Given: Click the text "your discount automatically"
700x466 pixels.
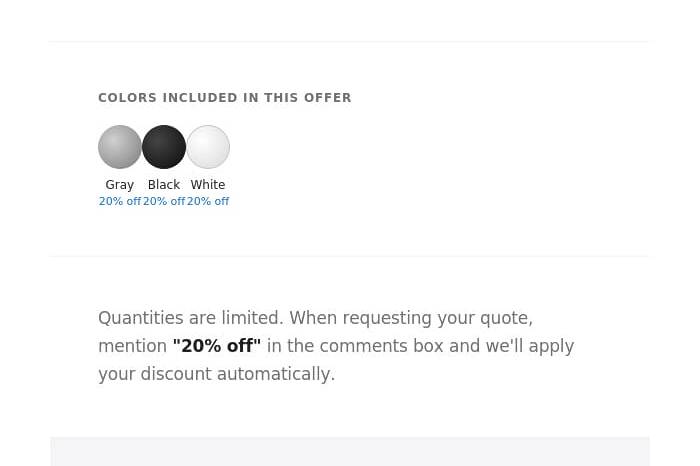Looking at the screenshot, I should [x=215, y=374].
